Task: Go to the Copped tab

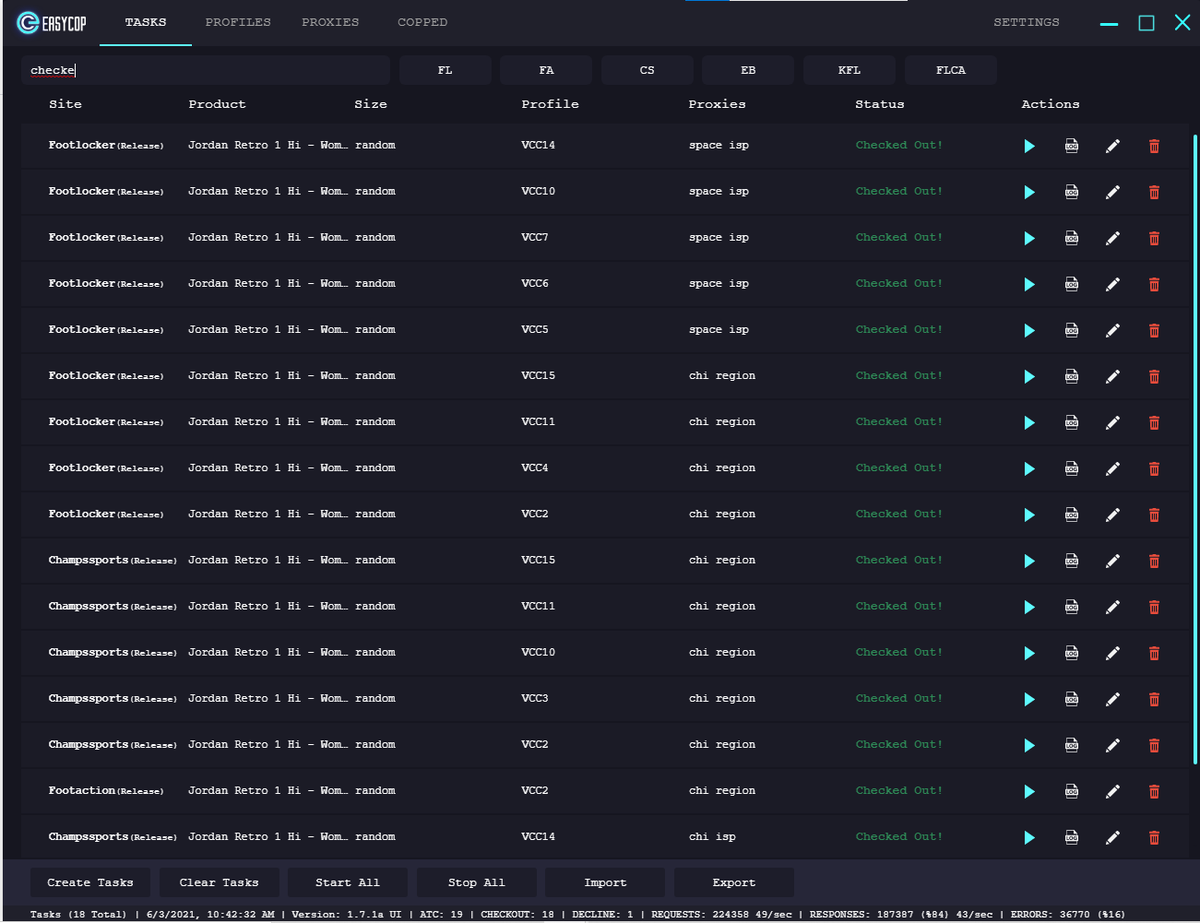Action: [x=422, y=22]
